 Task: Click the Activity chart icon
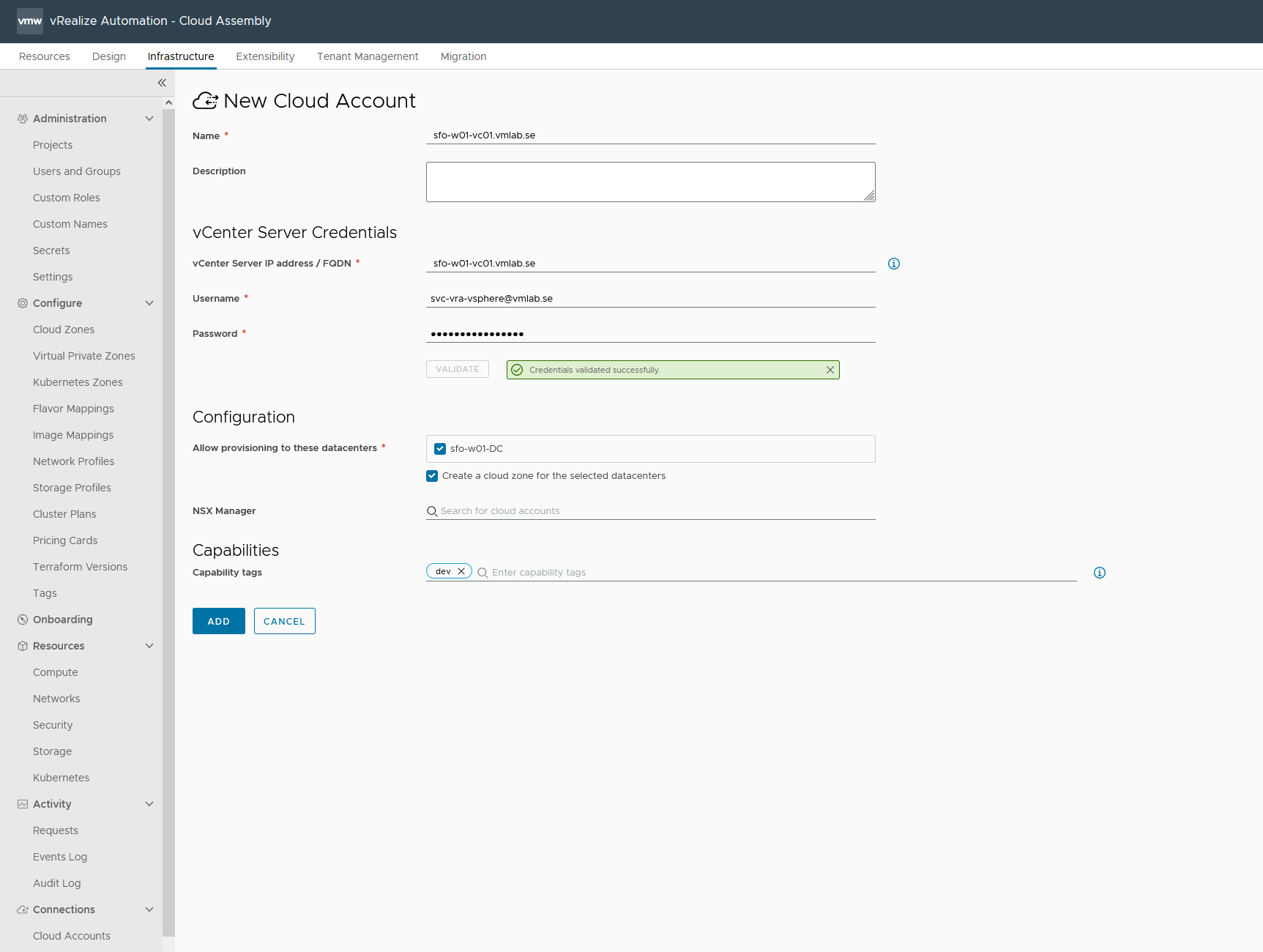[23, 804]
